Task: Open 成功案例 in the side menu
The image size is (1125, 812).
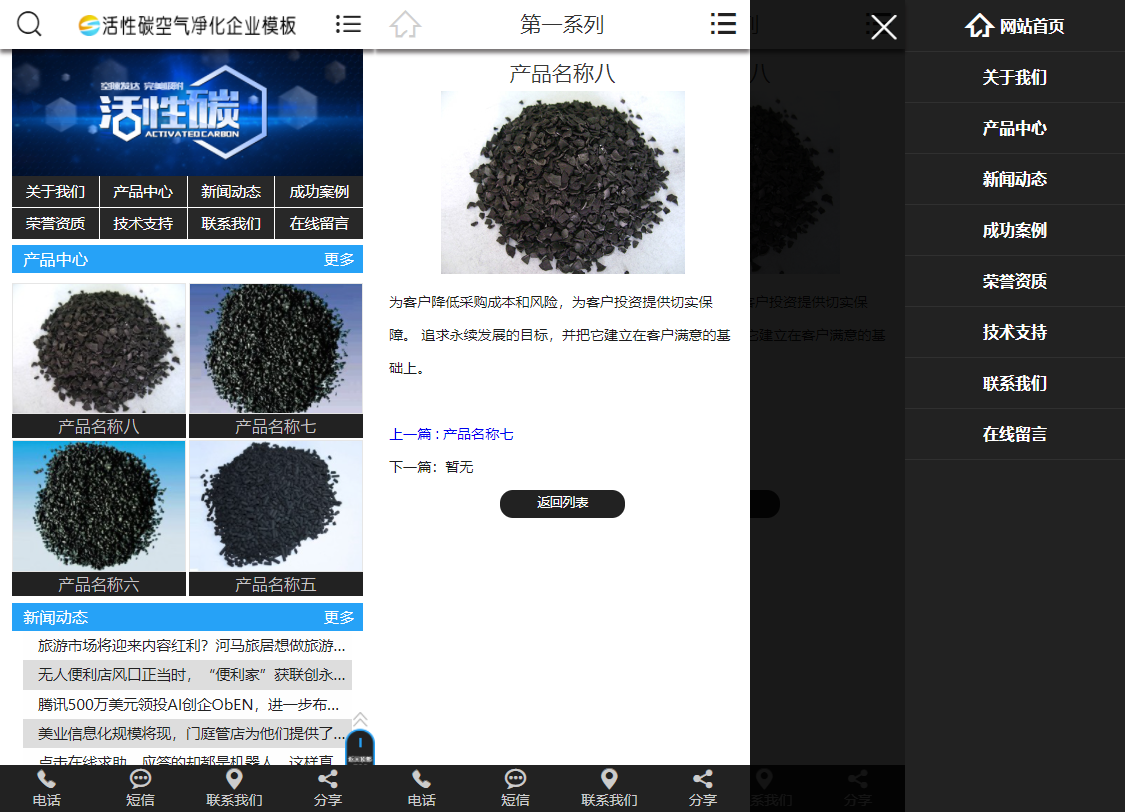Action: point(1015,230)
